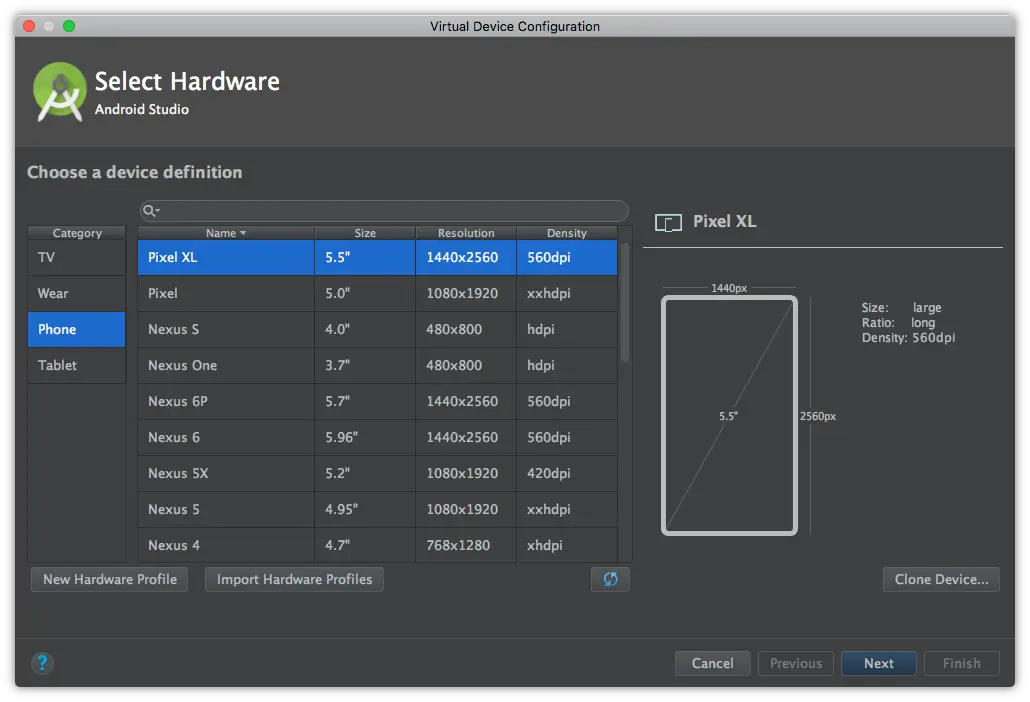This screenshot has height=702, width=1030.
Task: Select the Nexus S row
Action: pyautogui.click(x=378, y=330)
